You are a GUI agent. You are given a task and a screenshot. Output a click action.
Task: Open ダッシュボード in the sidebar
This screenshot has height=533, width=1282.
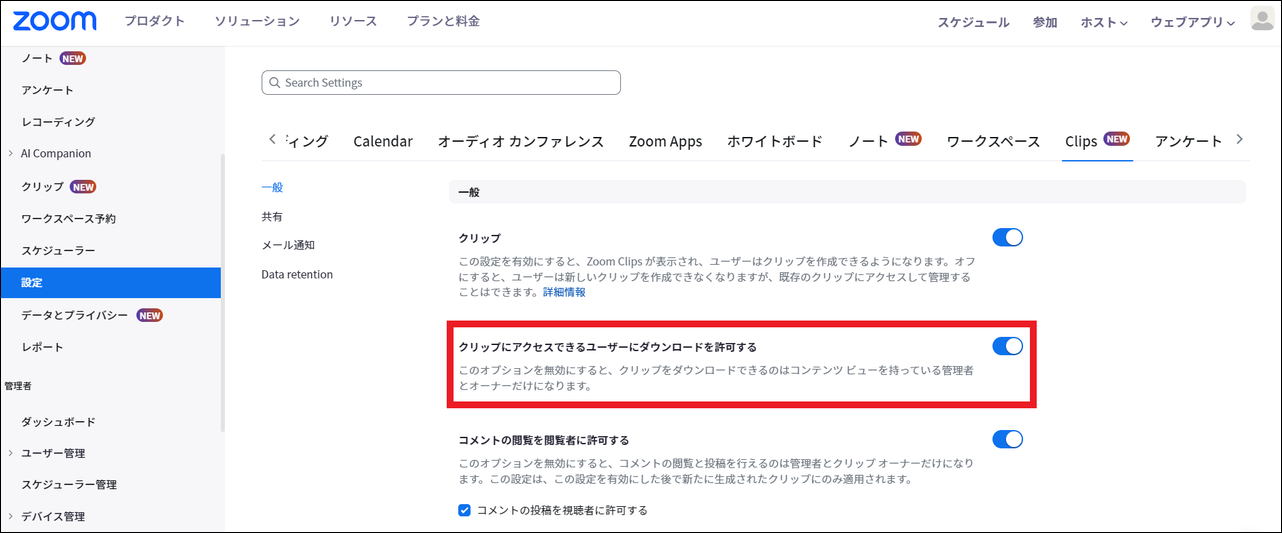point(58,422)
